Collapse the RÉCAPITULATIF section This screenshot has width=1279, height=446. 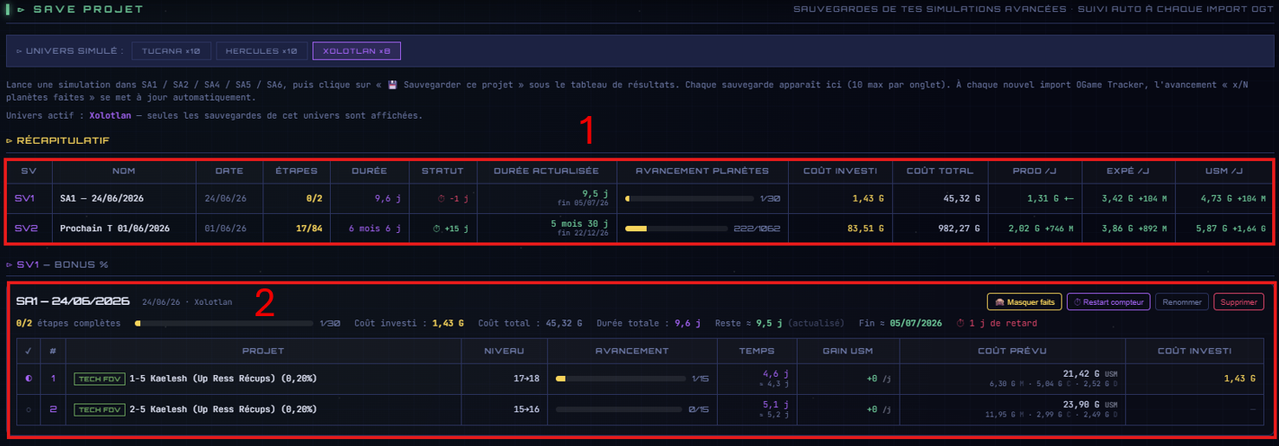(x=57, y=140)
